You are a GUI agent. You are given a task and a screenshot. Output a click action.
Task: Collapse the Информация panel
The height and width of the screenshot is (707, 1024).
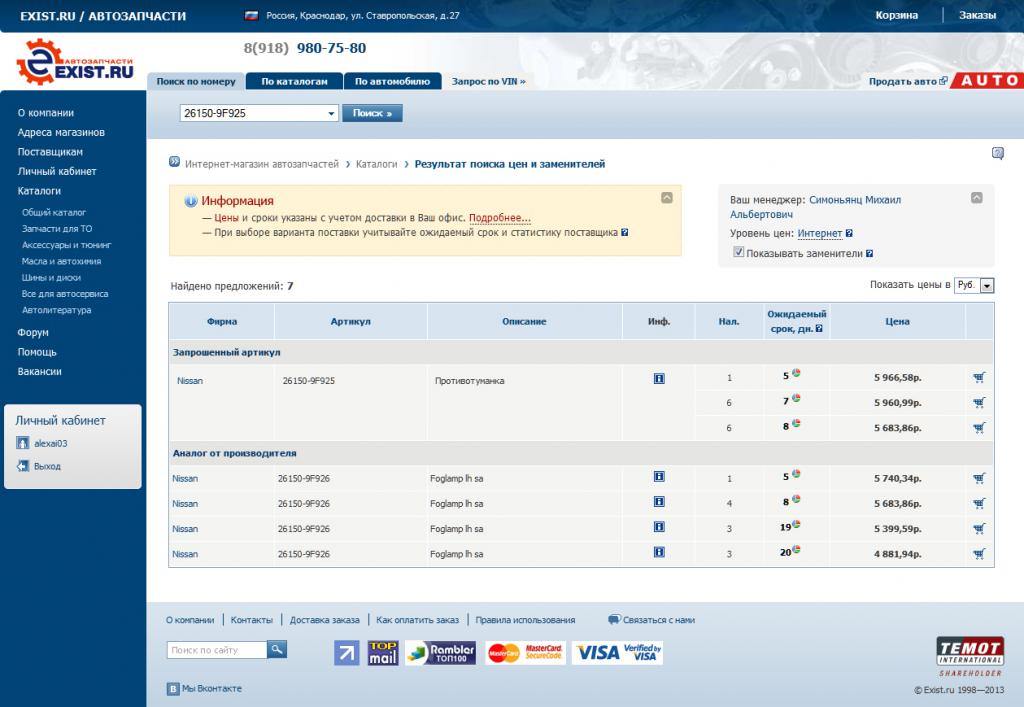point(666,198)
